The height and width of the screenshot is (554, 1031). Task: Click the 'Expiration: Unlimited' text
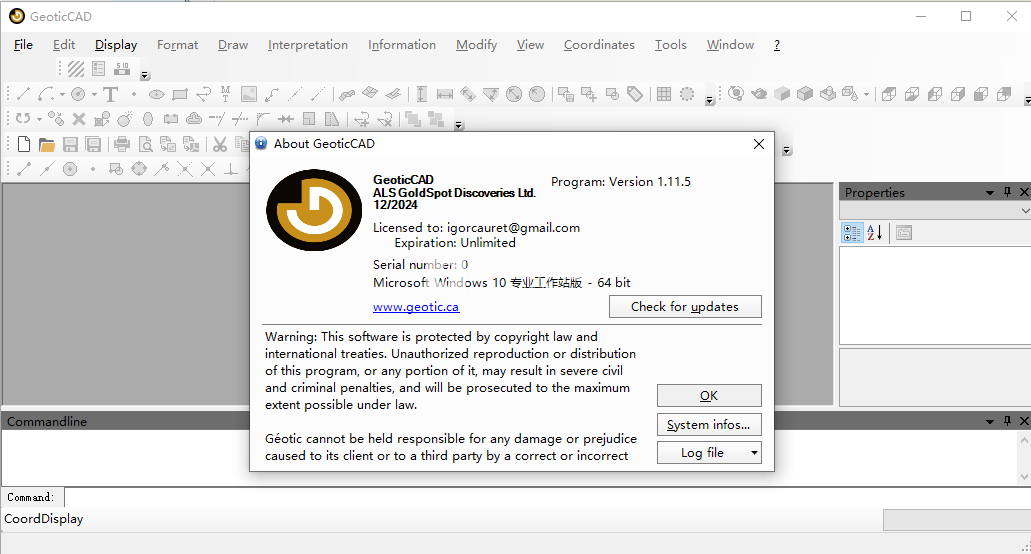pos(455,242)
